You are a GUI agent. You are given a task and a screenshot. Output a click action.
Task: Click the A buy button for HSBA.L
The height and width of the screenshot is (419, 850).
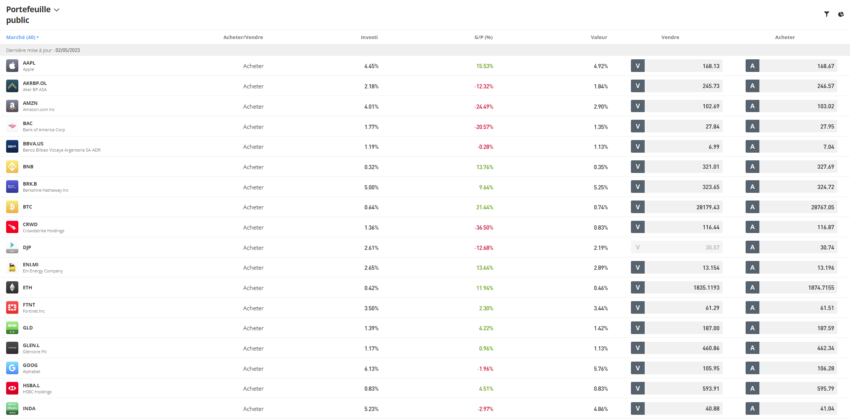click(752, 388)
